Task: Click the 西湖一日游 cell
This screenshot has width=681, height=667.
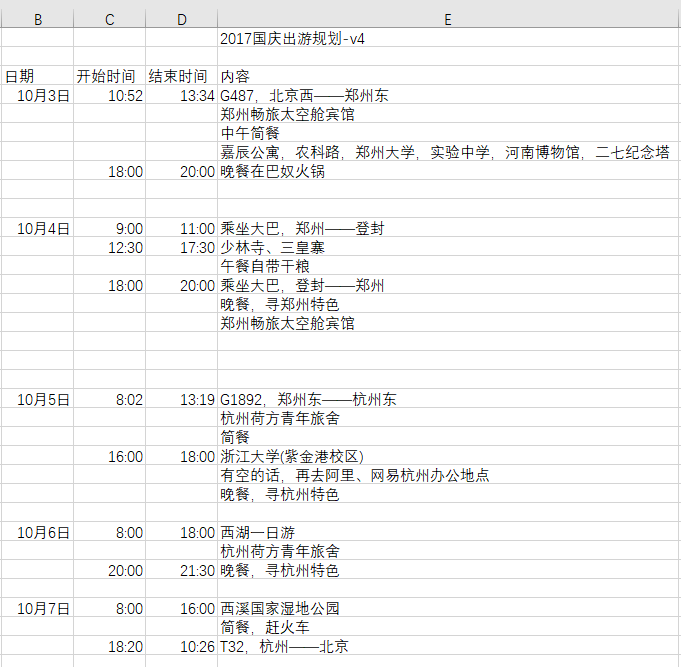Action: click(x=258, y=533)
